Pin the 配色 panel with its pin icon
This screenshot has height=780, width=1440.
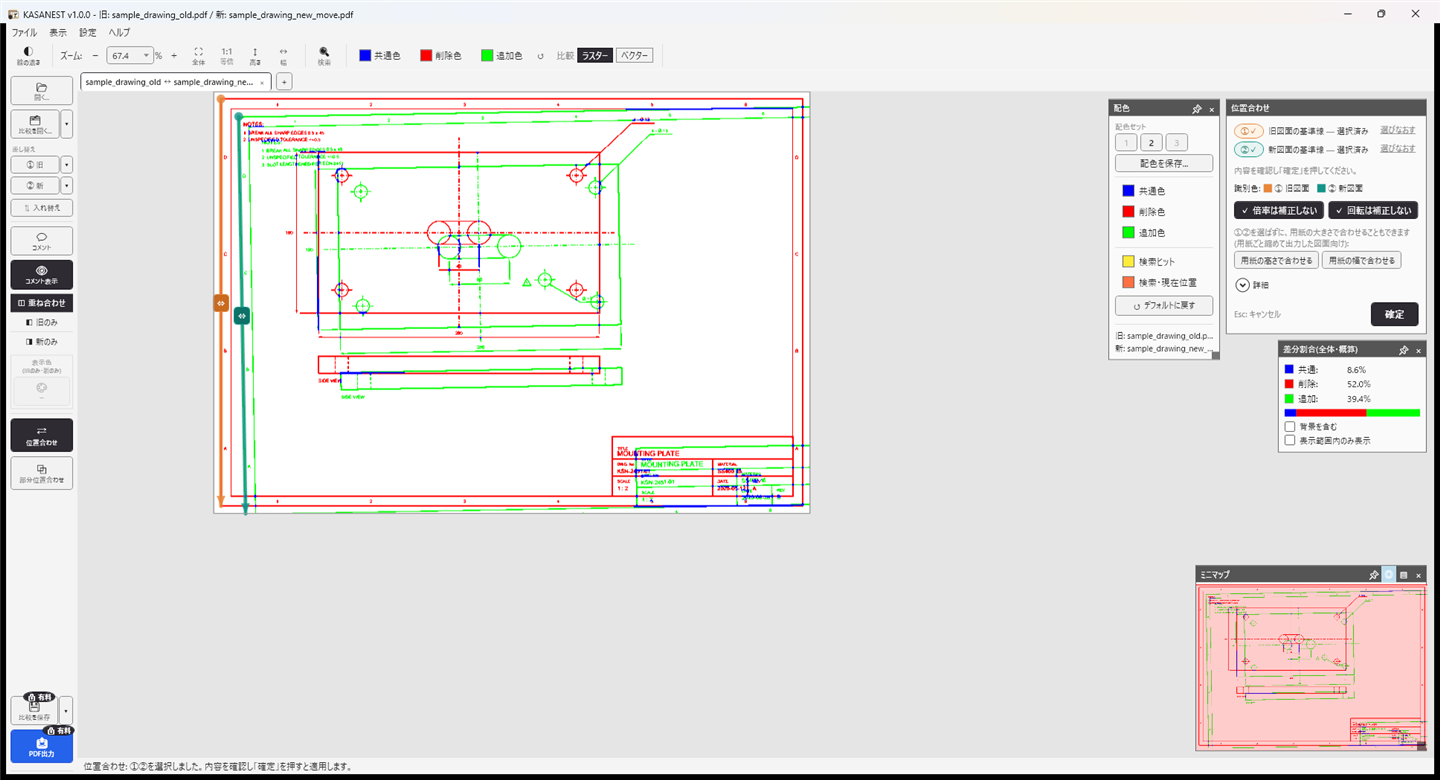pyautogui.click(x=1197, y=109)
